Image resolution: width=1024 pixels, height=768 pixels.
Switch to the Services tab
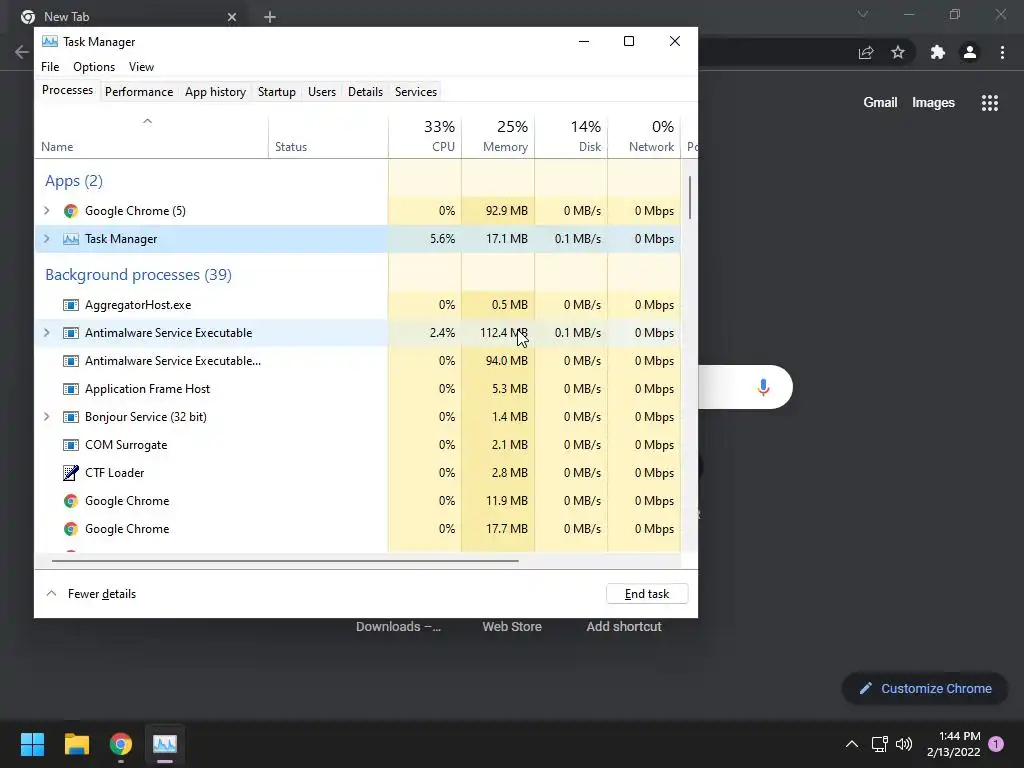416,92
